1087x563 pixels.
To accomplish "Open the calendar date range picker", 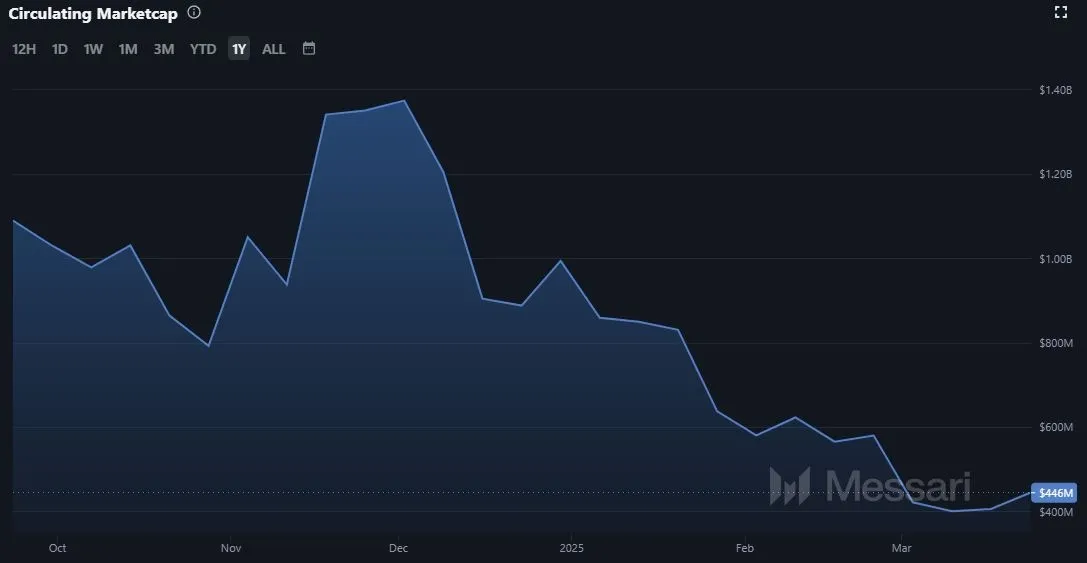I will pos(309,48).
